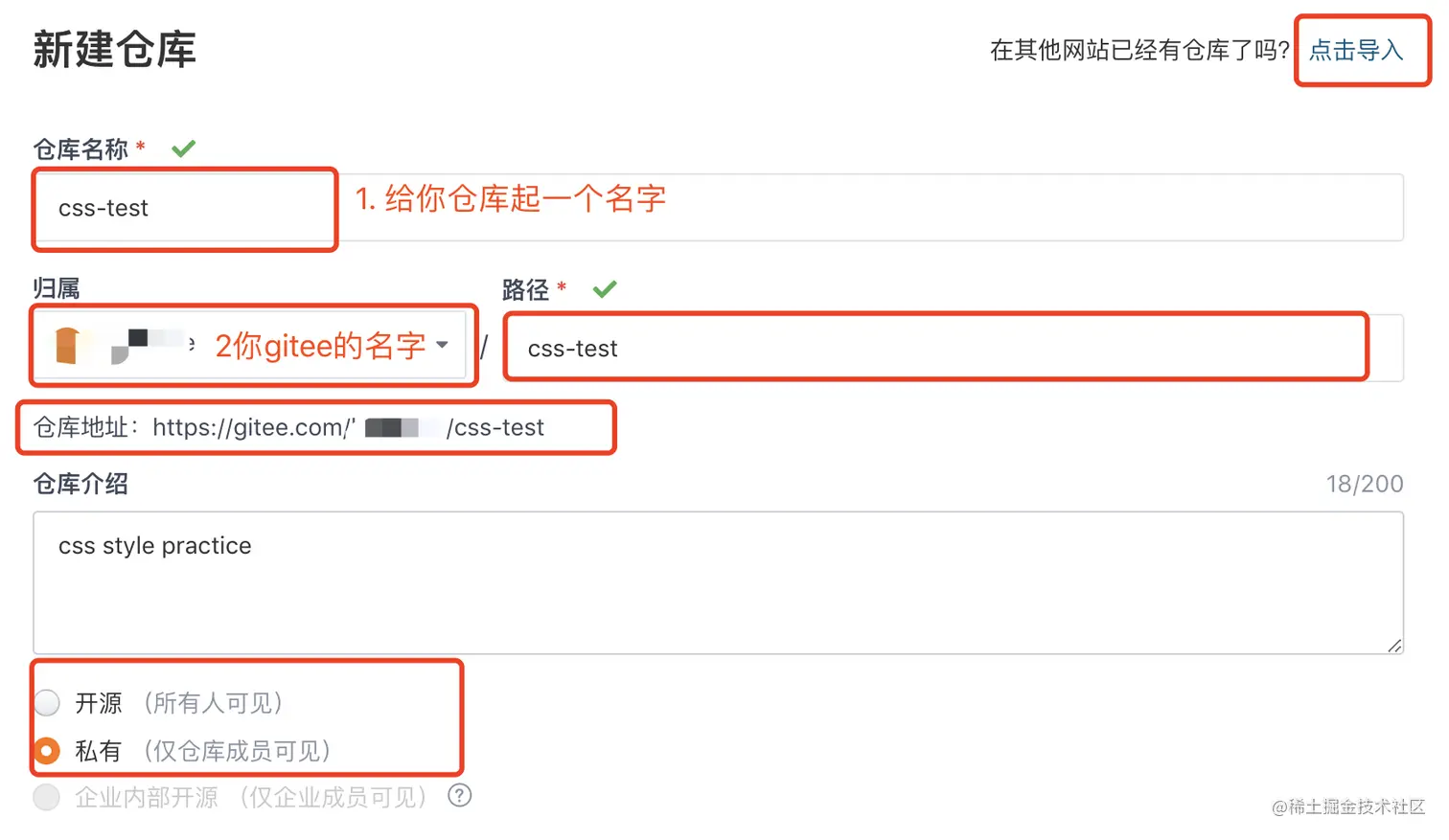Click the 归属 field label
Viewport: 1449px width, 840px height.
coord(57,288)
